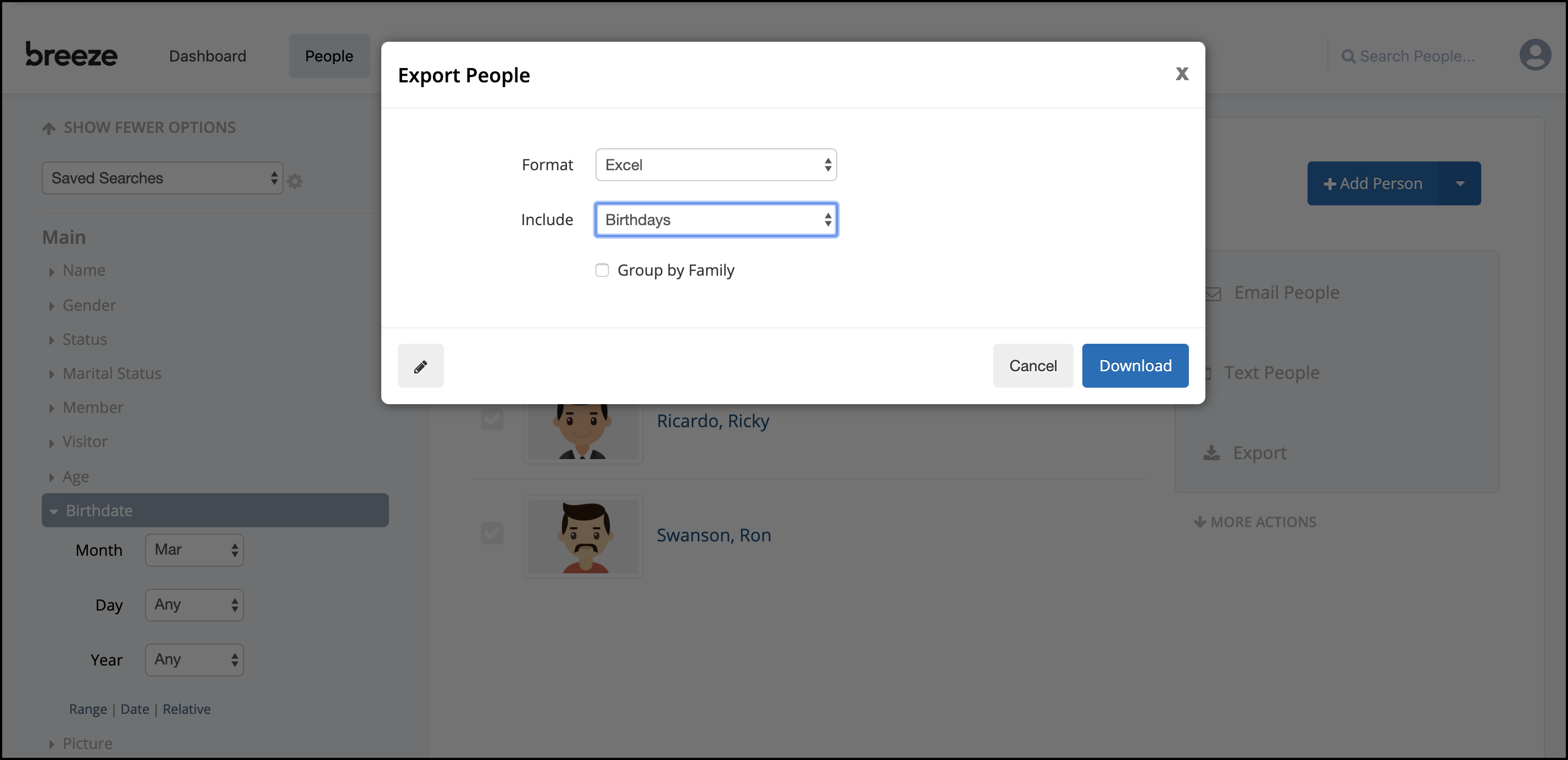Click the More Actions down arrow icon
This screenshot has width=1568, height=760.
click(1200, 522)
